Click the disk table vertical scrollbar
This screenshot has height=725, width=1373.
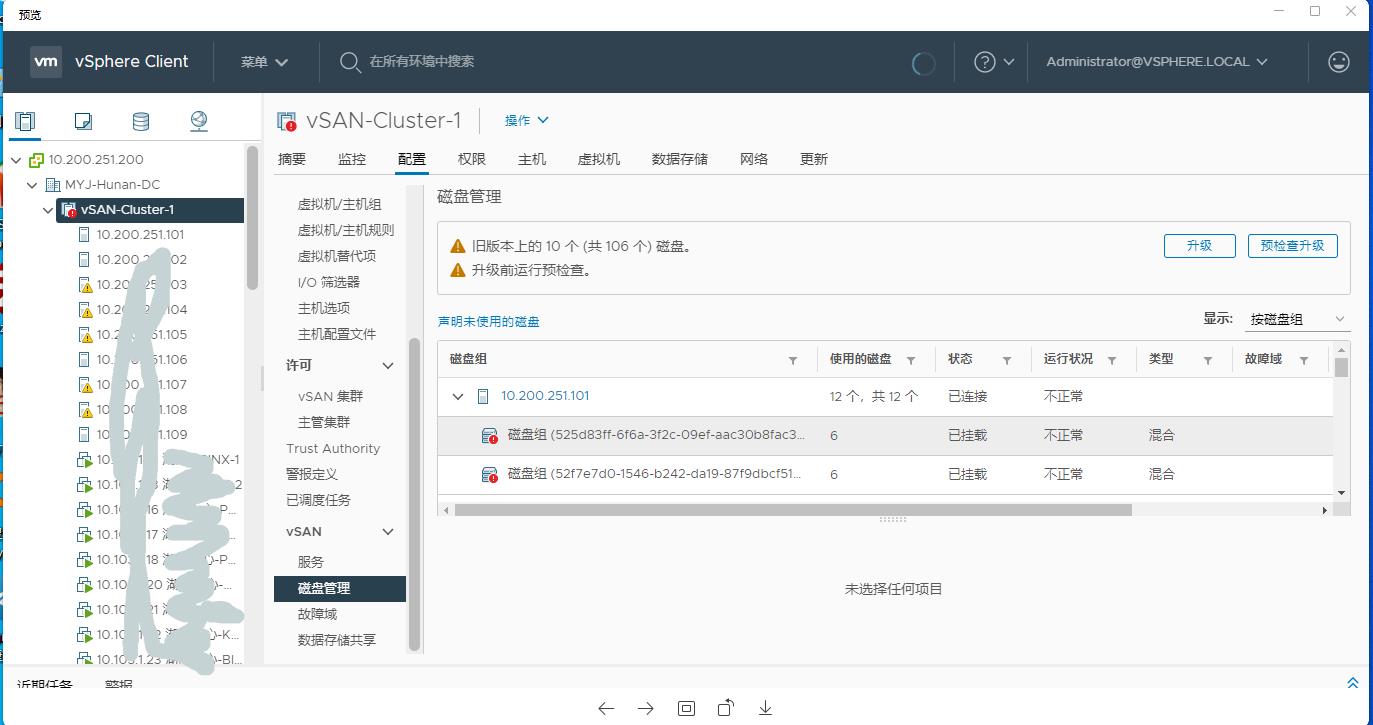pyautogui.click(x=1342, y=367)
